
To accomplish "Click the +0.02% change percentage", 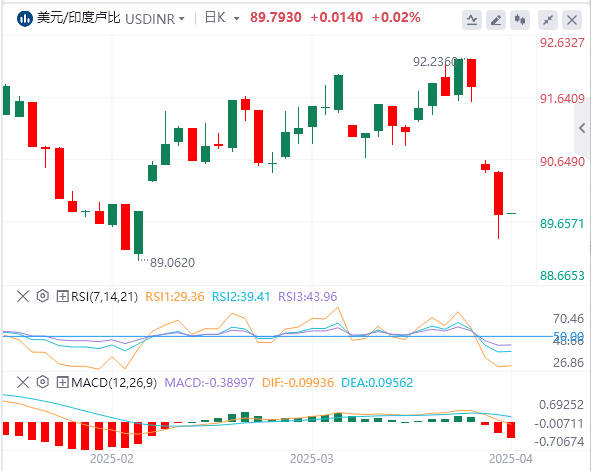I will pos(396,17).
